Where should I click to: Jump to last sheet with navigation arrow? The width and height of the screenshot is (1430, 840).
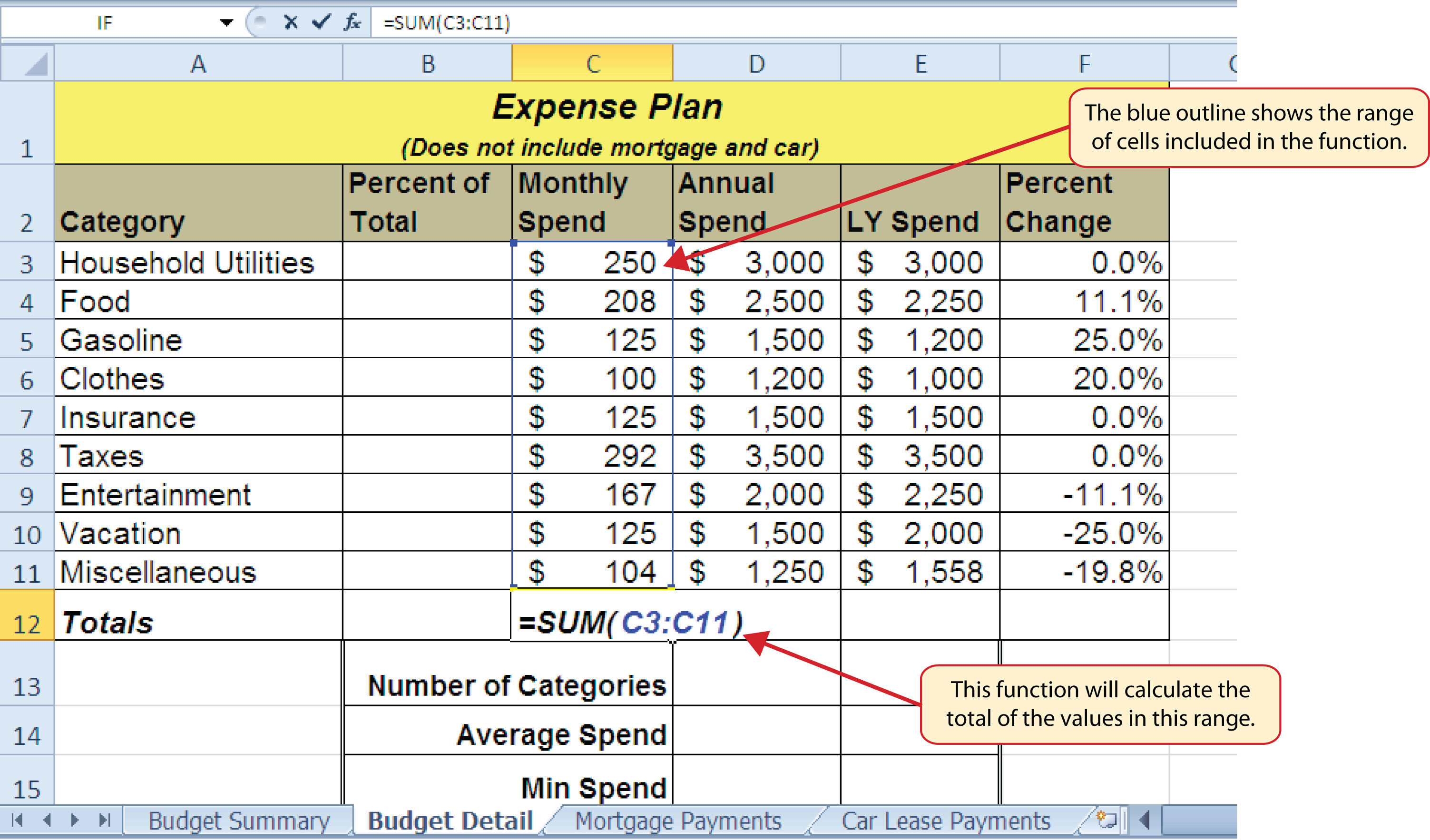(x=104, y=820)
